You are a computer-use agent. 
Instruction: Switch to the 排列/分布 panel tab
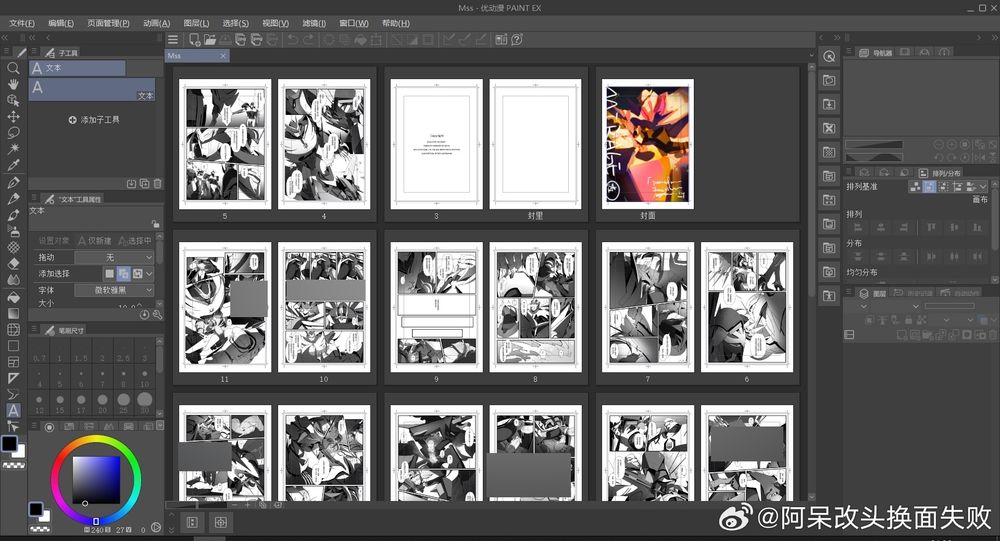coord(939,173)
